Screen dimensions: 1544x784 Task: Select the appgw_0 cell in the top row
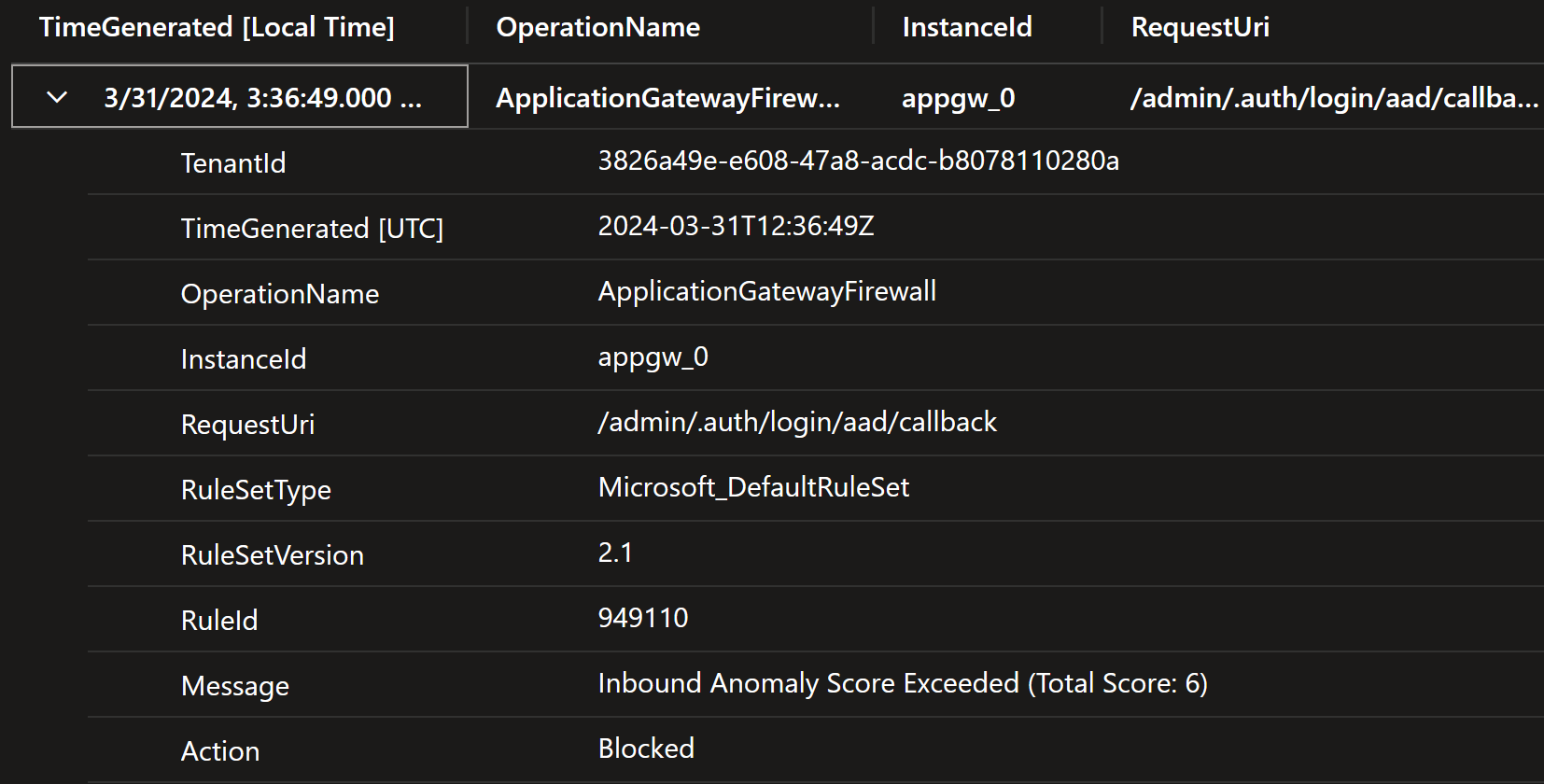(x=959, y=98)
